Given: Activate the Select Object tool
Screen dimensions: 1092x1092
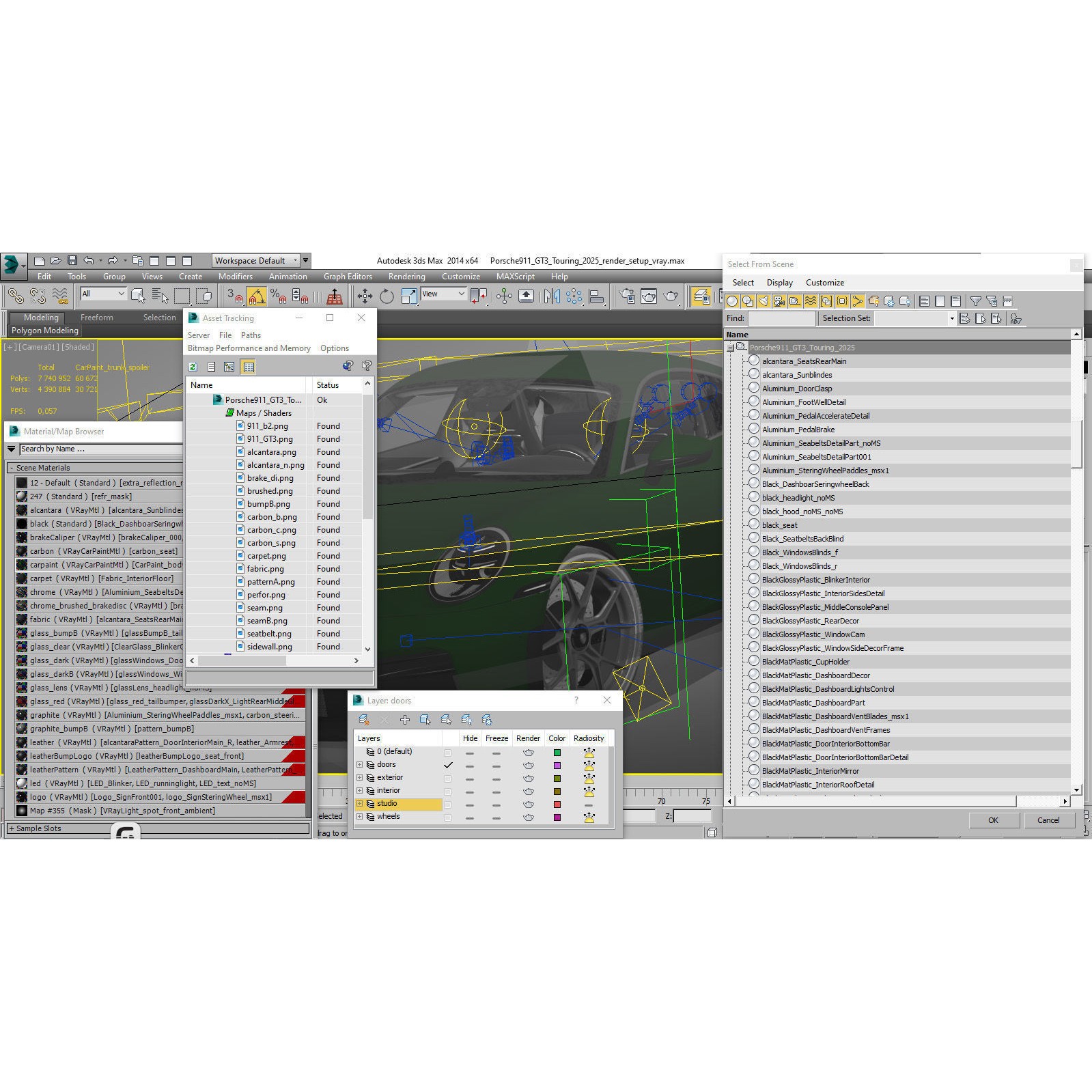Looking at the screenshot, I should pos(138,296).
